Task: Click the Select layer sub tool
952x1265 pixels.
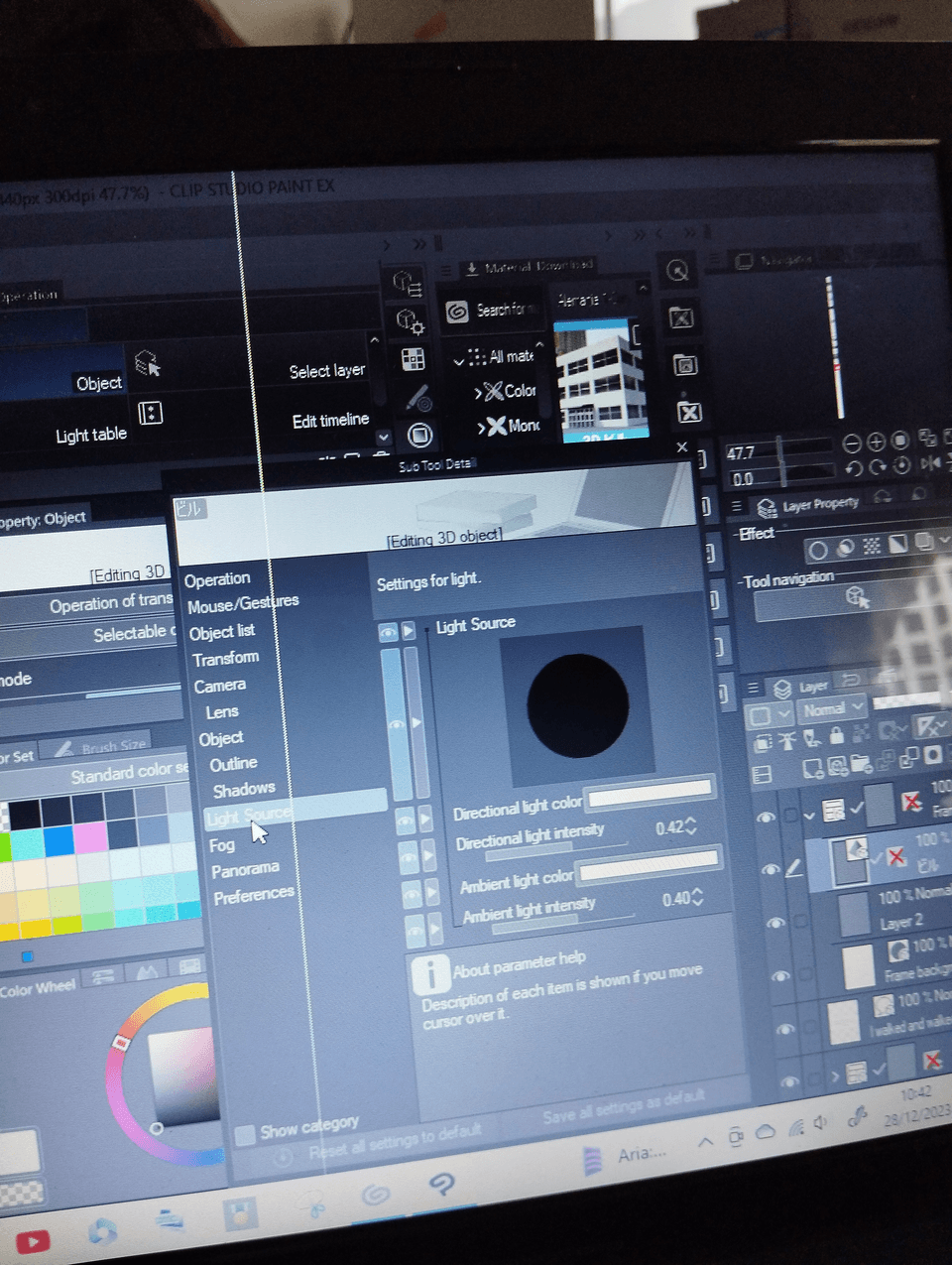Action: [327, 371]
